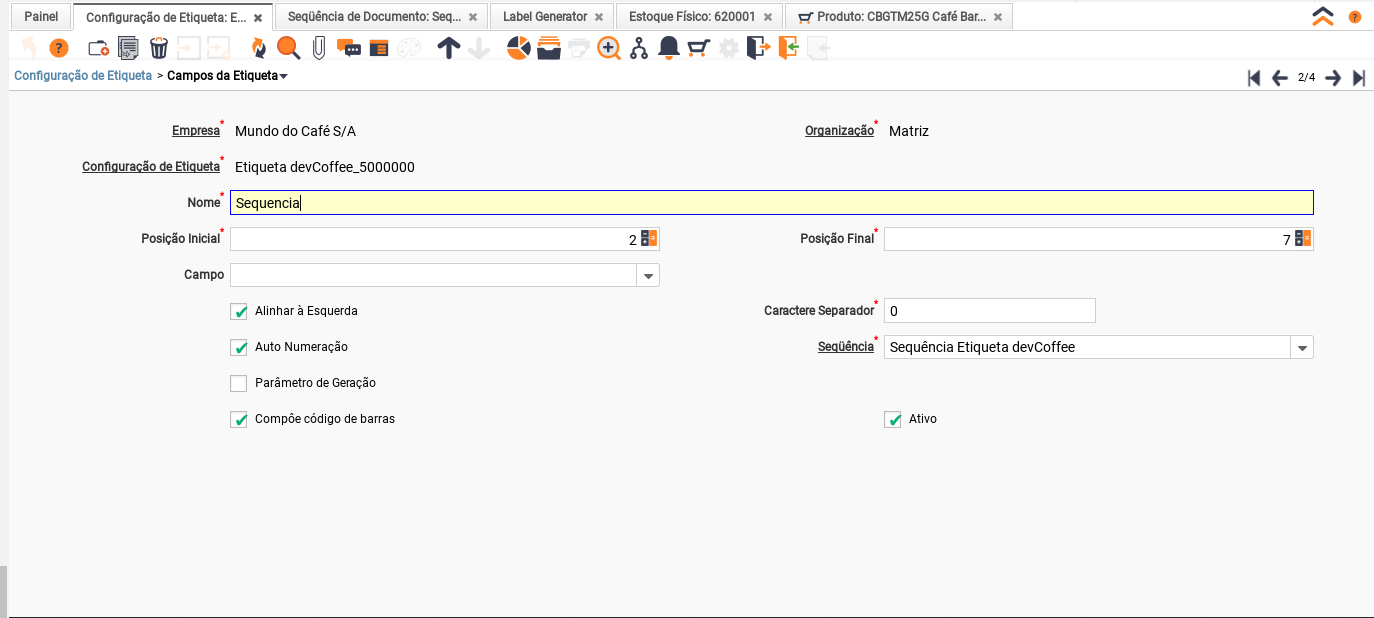
Task: Go to previous record arrow
Action: pyautogui.click(x=1279, y=78)
